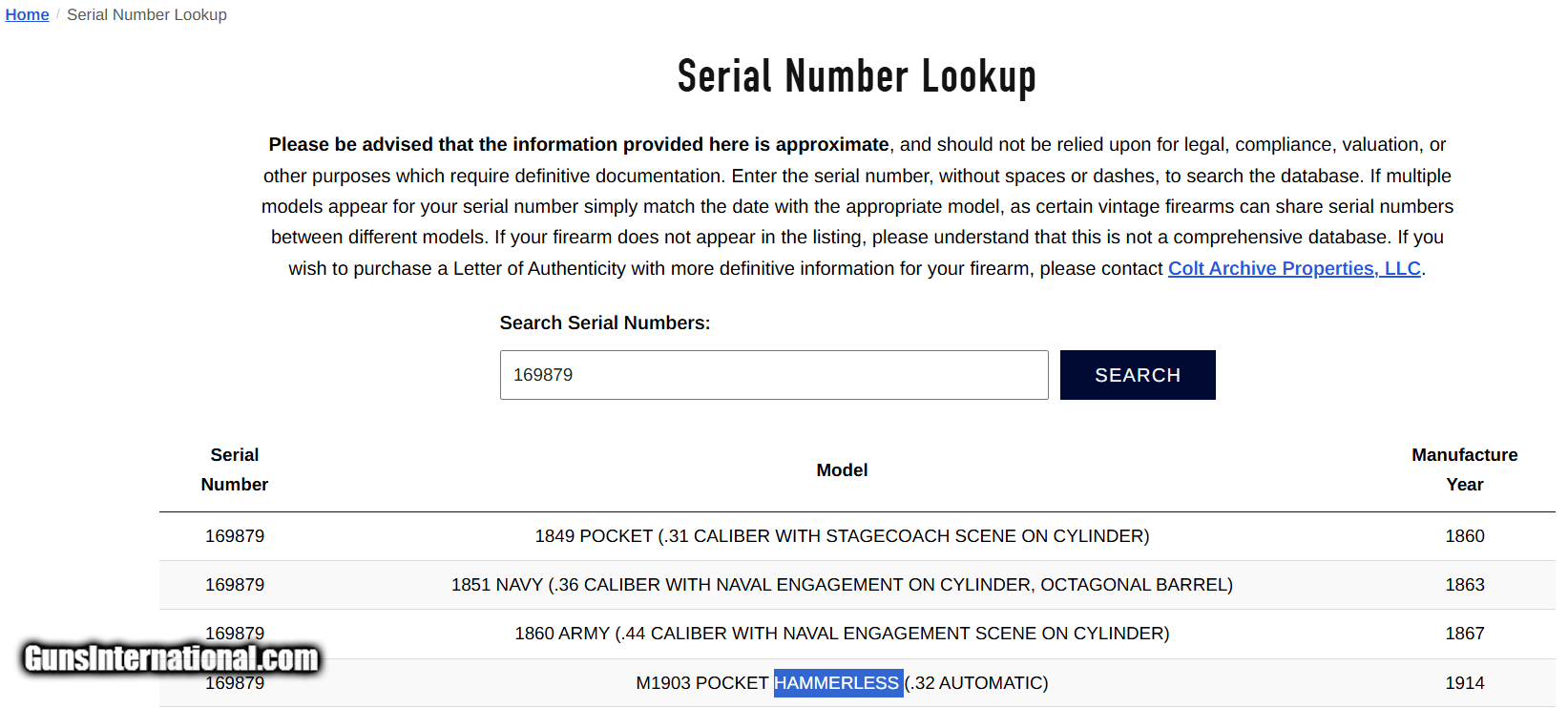1568x708 pixels.
Task: Click the Home breadcrumb link
Action: [27, 15]
